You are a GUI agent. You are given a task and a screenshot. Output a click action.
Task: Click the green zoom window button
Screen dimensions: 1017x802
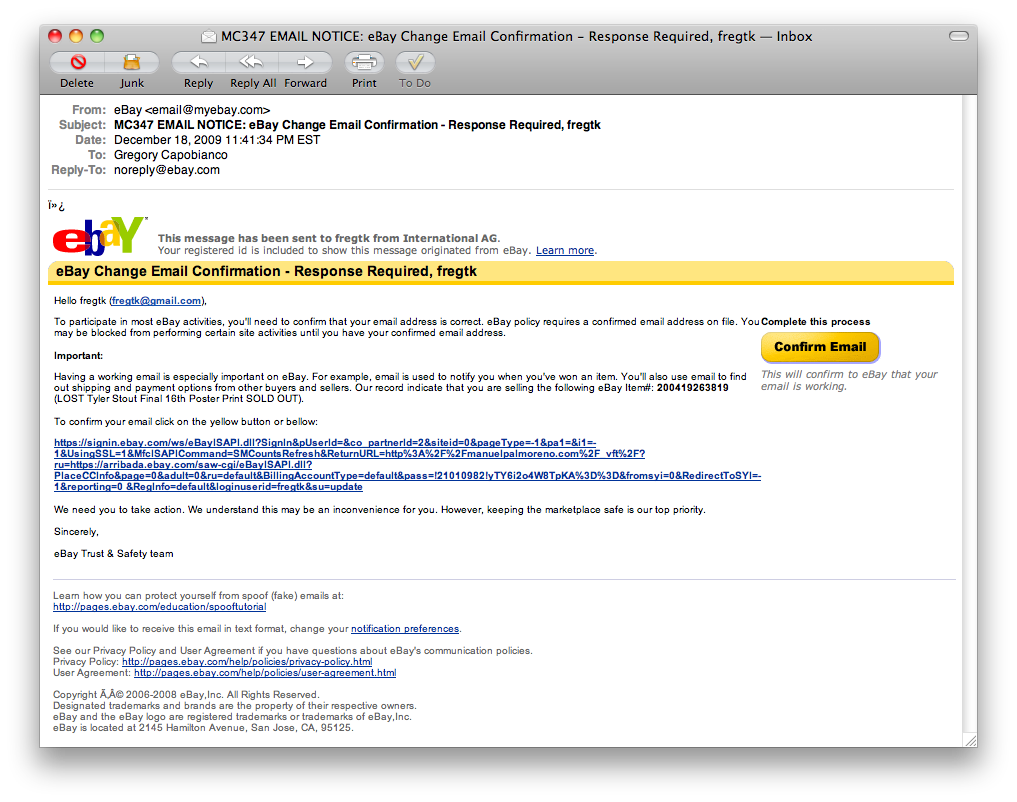97,36
